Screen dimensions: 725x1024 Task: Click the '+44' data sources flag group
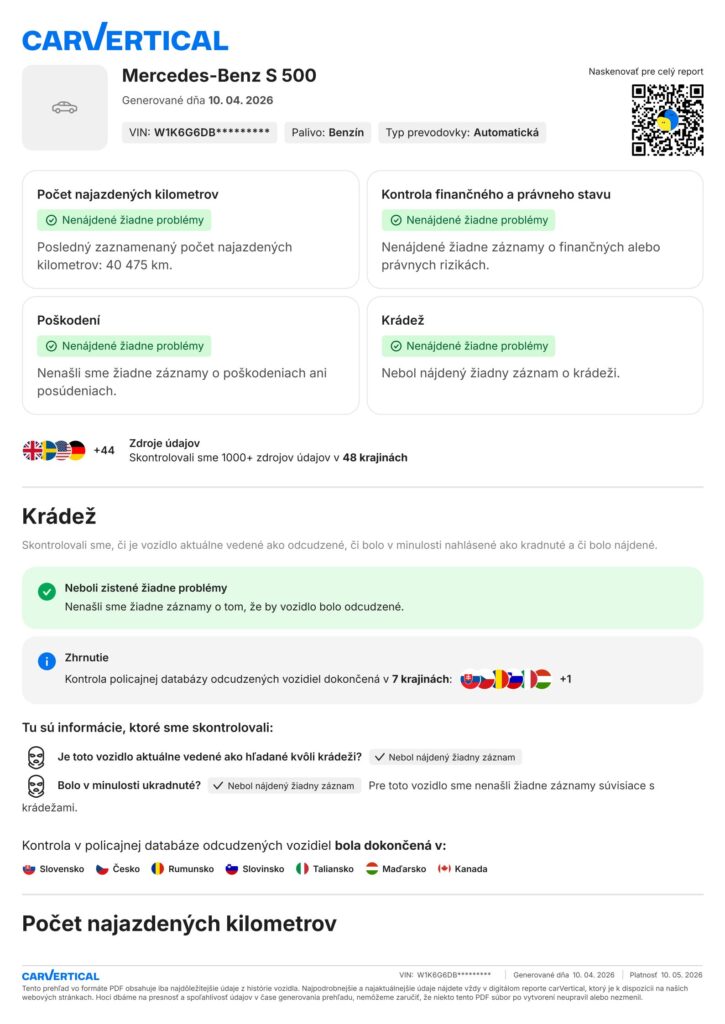tap(69, 451)
